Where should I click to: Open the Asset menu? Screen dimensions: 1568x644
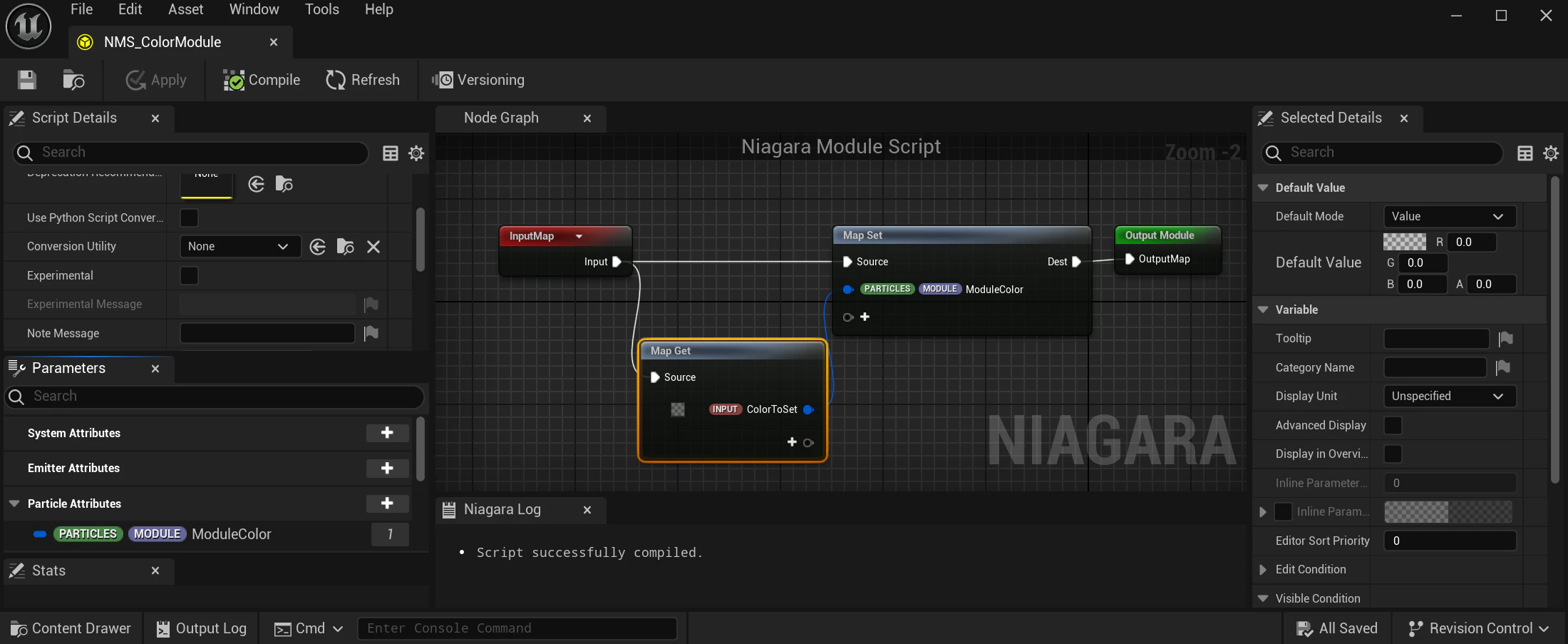pos(186,9)
